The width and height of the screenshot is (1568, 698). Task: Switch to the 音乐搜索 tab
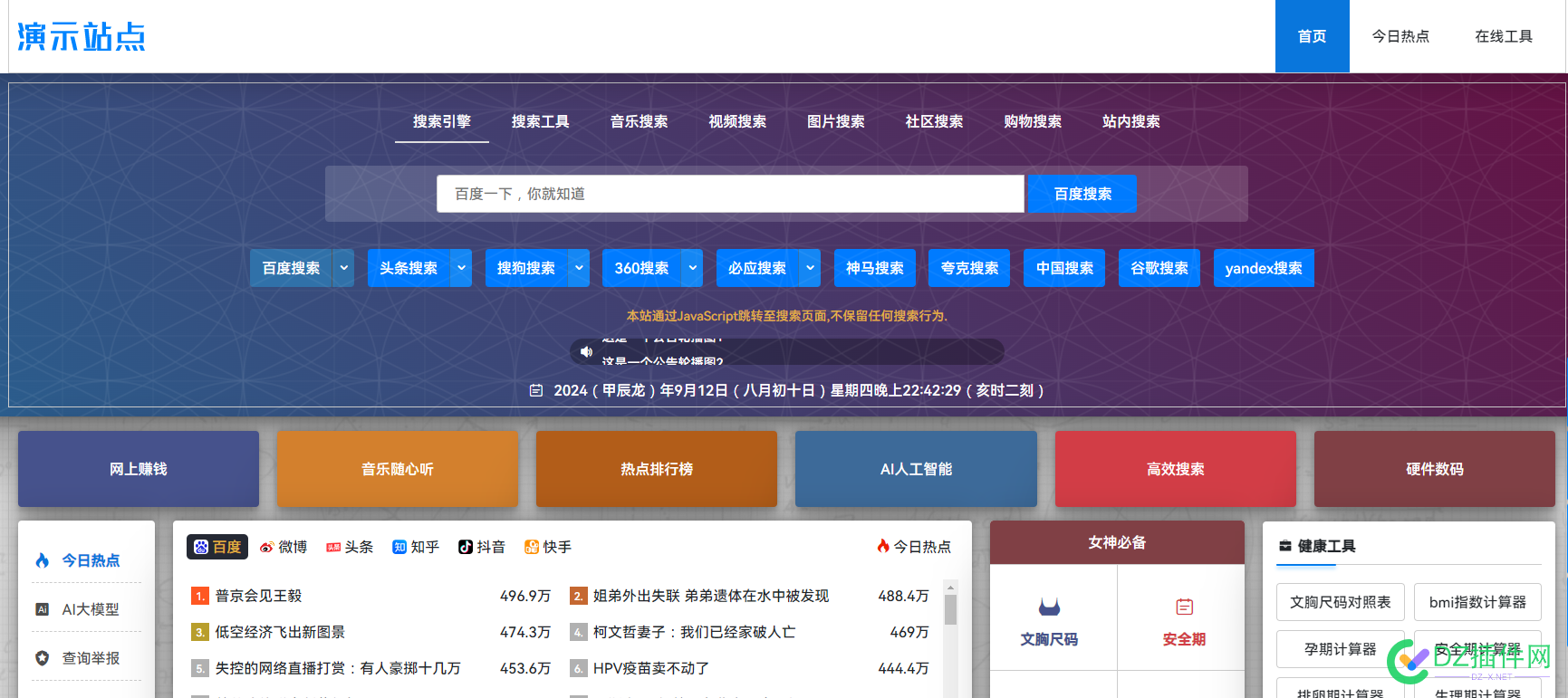click(640, 121)
